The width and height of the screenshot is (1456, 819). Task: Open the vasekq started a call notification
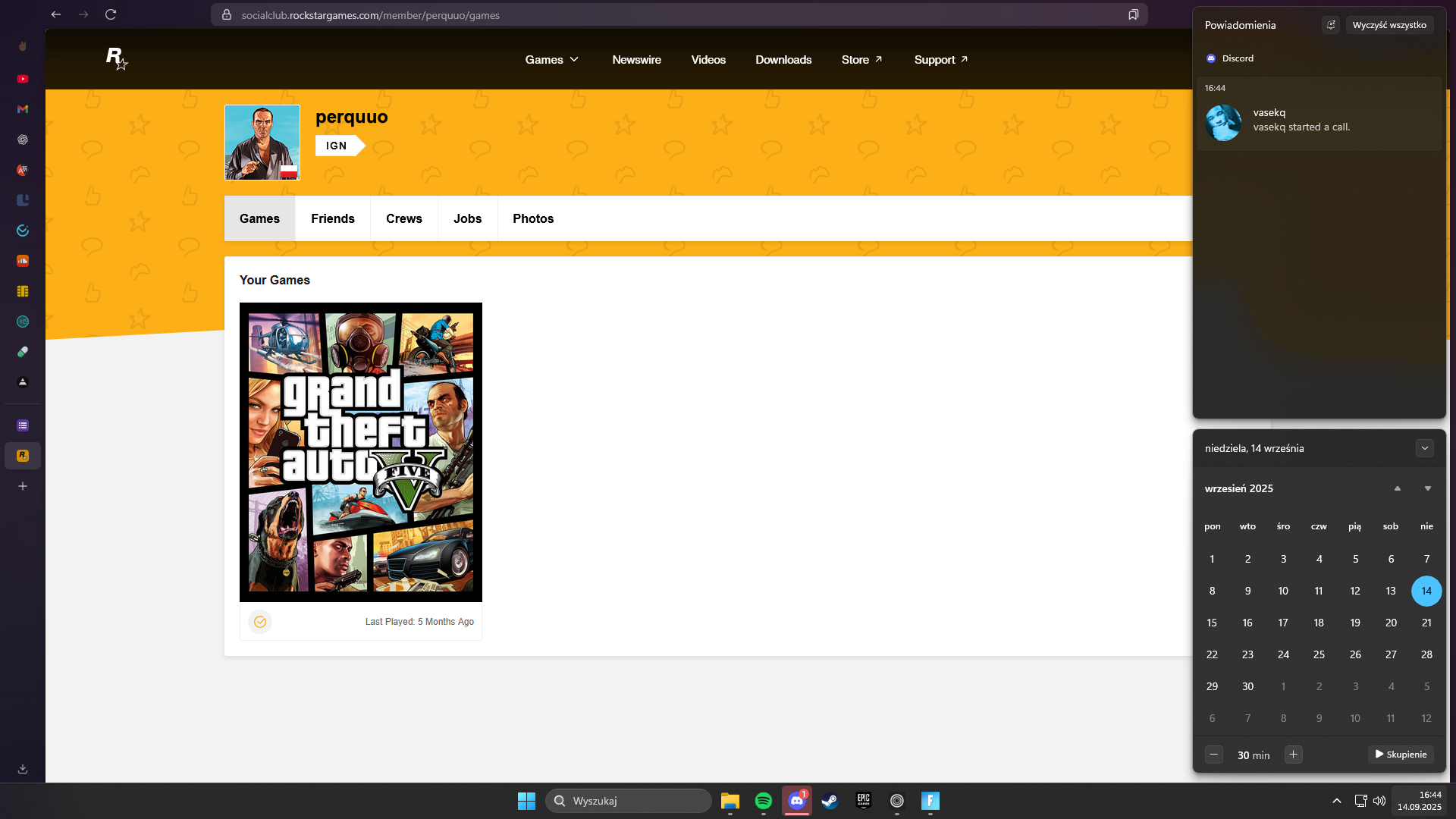[x=1319, y=114]
